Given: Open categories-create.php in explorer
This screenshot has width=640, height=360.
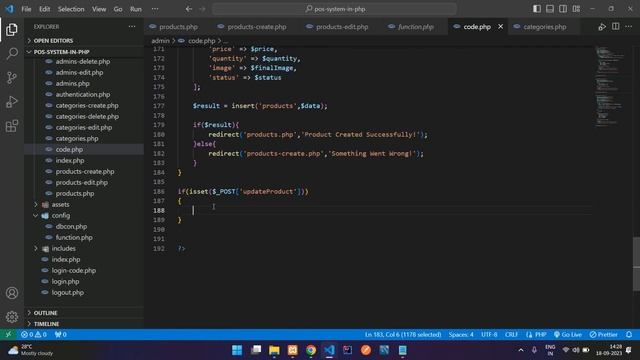Looking at the screenshot, I should coord(87,105).
